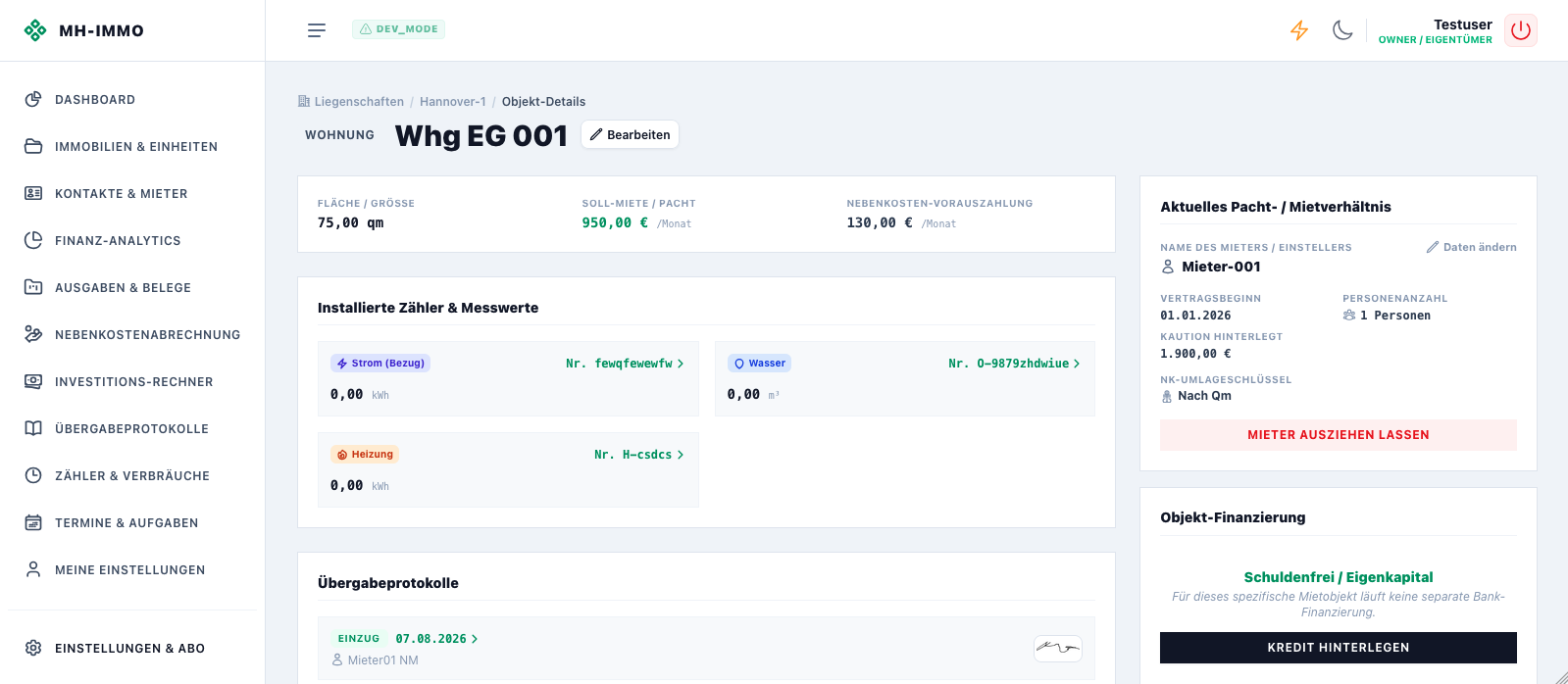
Task: Open Wasser meter Nr. O-9879zhdwiue
Action: pyautogui.click(x=1014, y=364)
